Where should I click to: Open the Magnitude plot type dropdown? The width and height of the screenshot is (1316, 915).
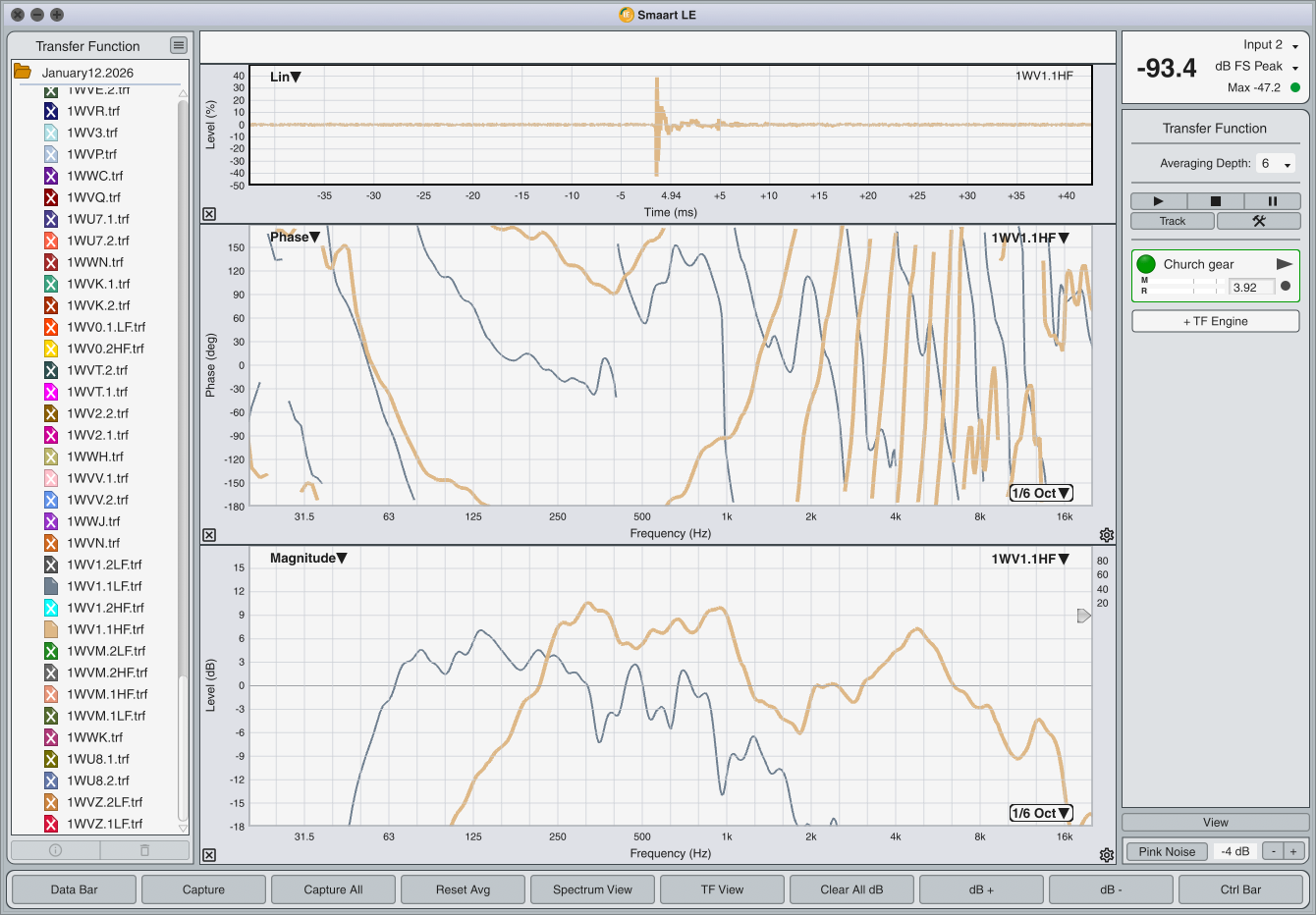[x=308, y=558]
